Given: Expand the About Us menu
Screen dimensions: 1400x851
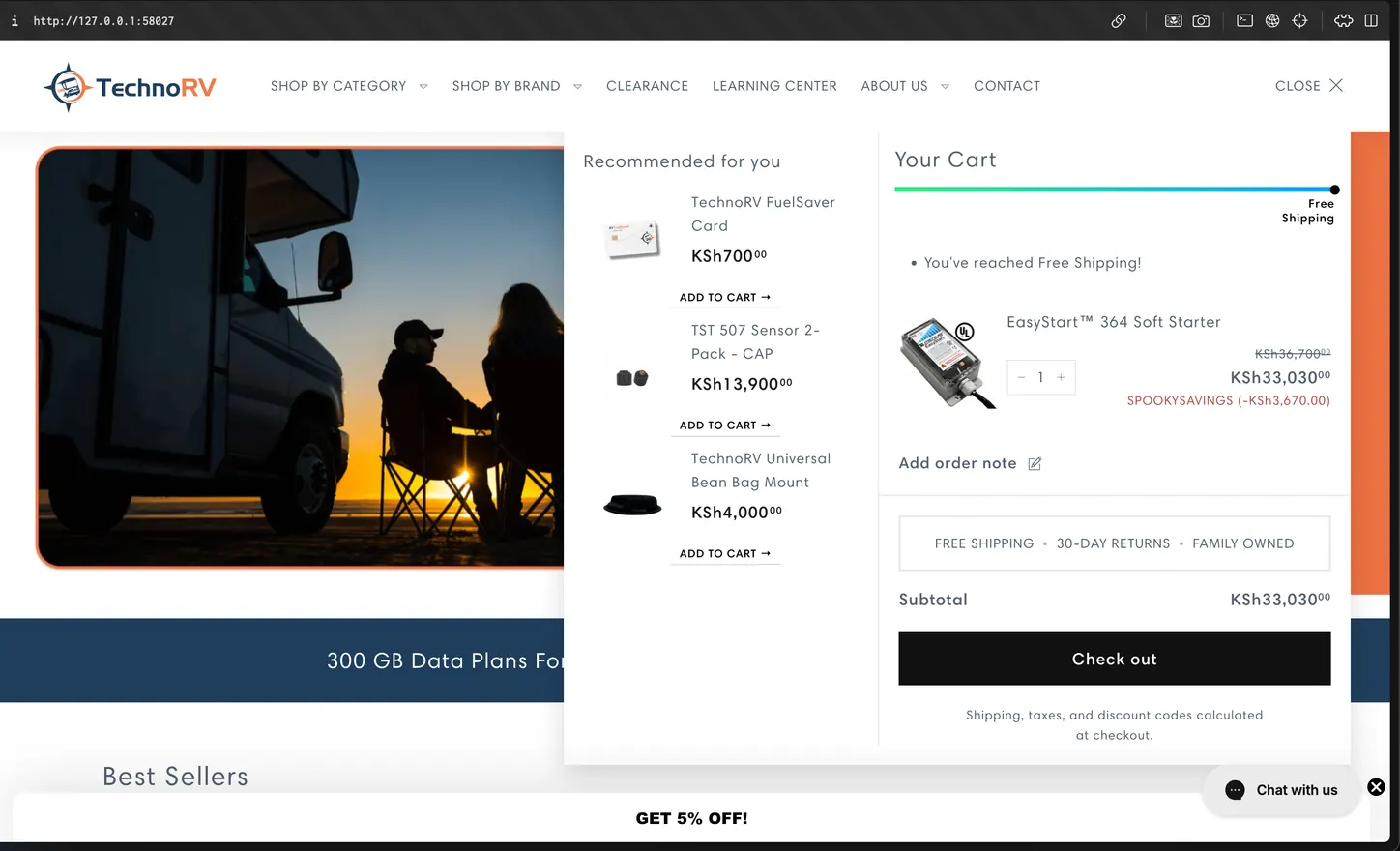Looking at the screenshot, I should tap(905, 86).
